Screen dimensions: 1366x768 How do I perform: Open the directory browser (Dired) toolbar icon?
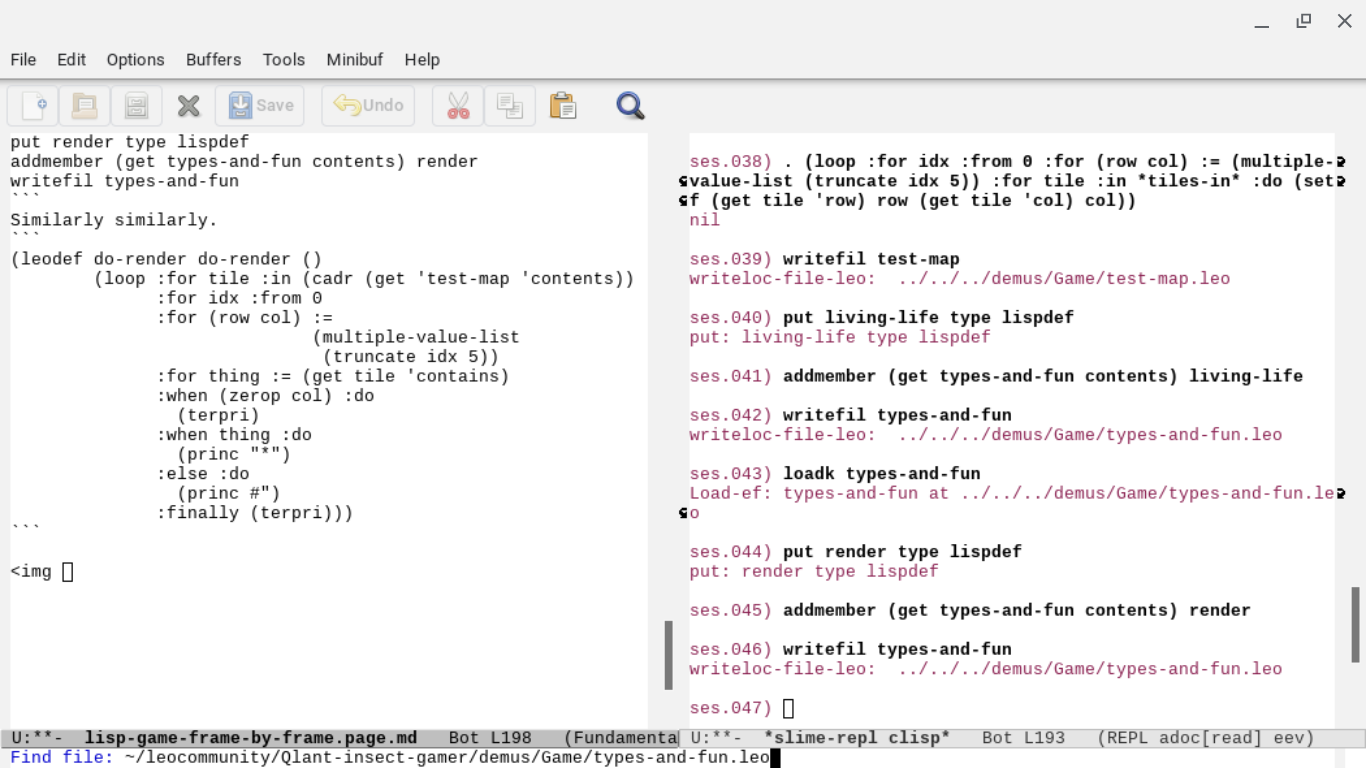pyautogui.click(x=137, y=106)
